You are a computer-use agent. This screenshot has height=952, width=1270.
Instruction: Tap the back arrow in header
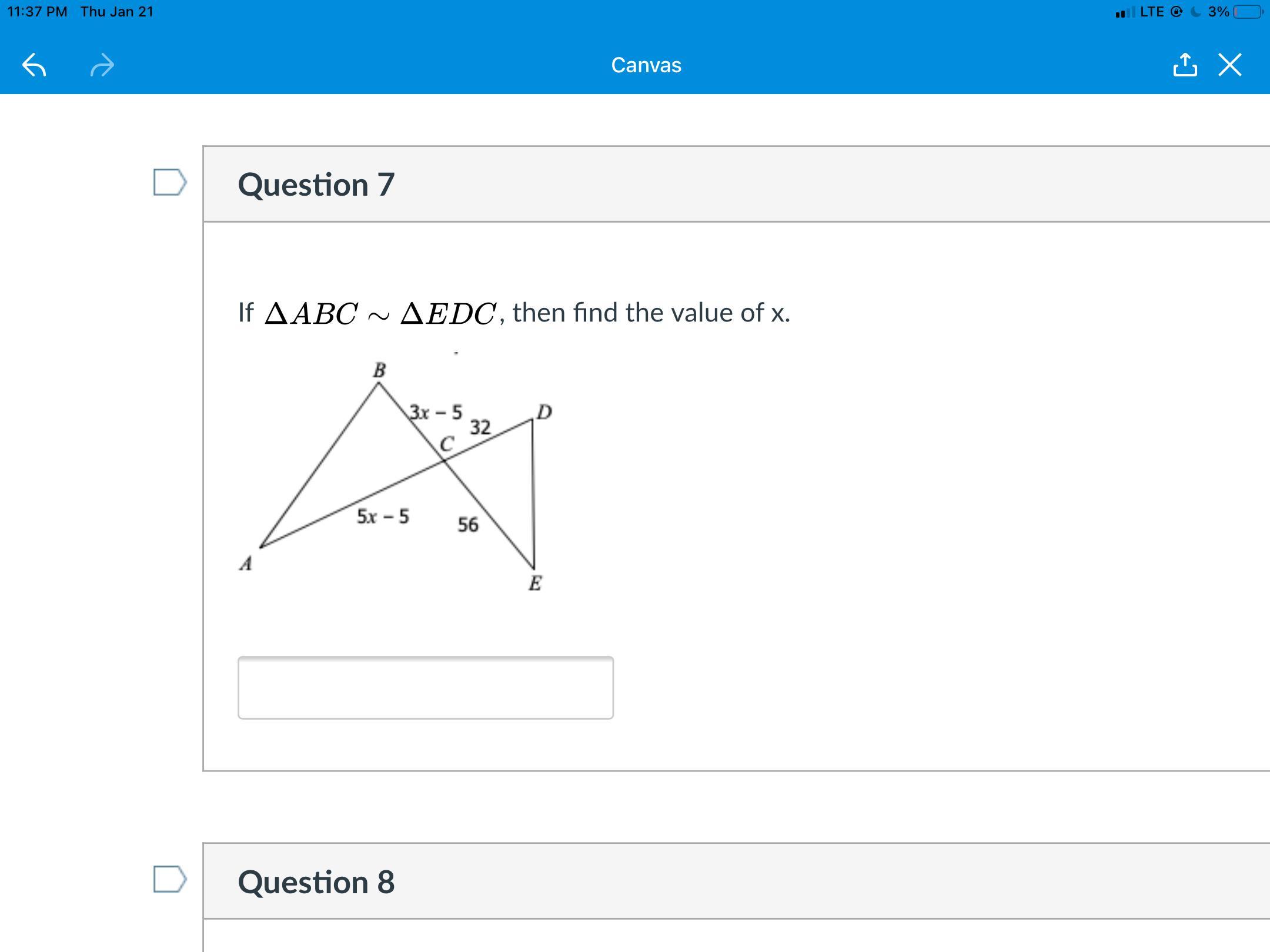[34, 65]
